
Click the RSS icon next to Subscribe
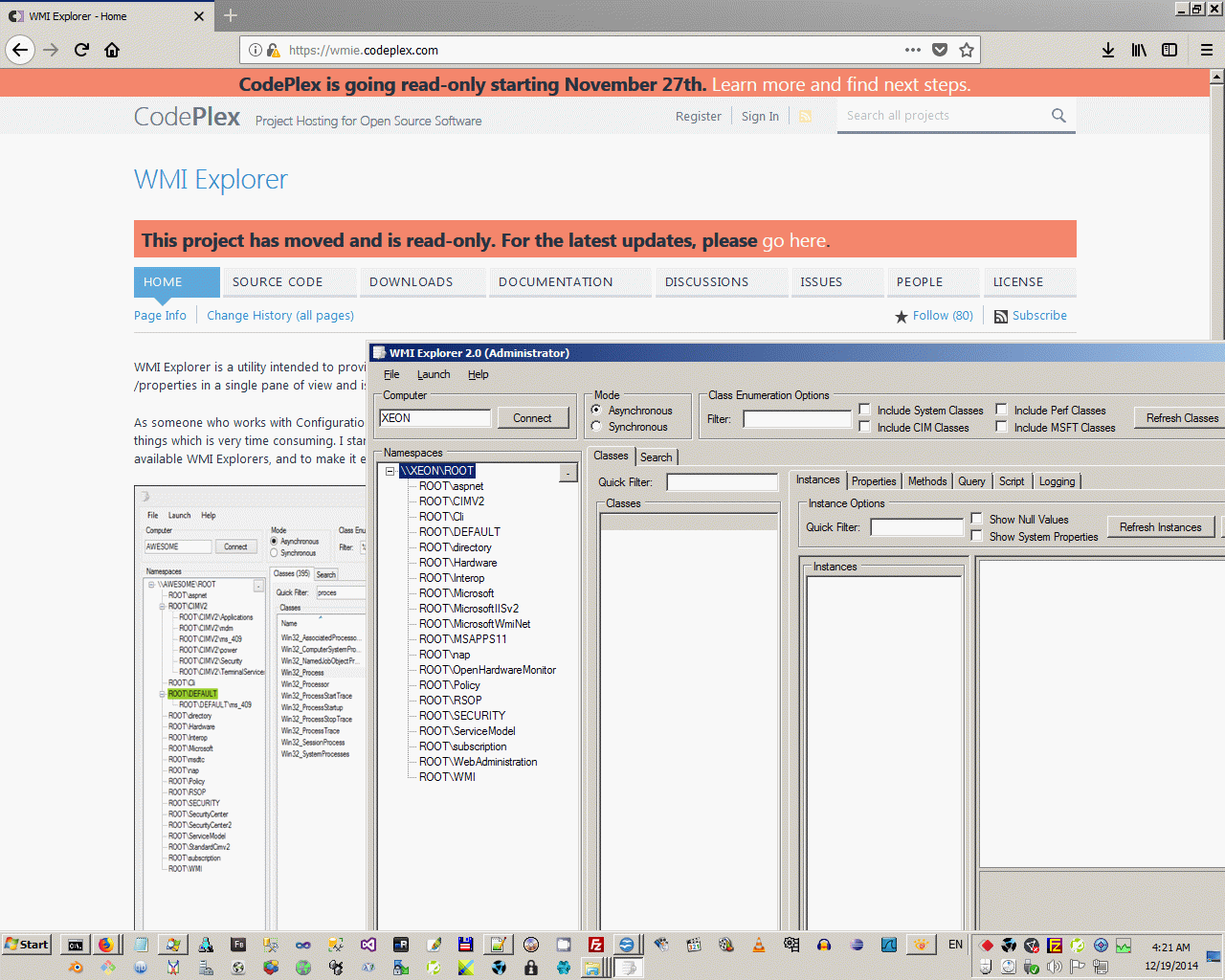[x=1001, y=316]
